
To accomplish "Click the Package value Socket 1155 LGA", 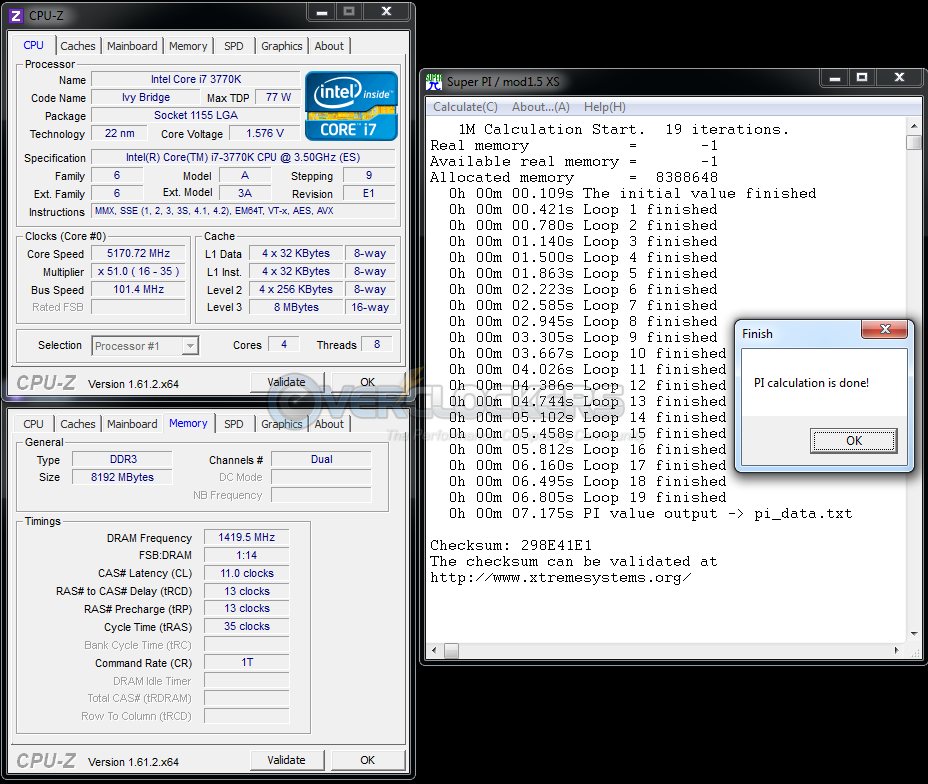I will click(x=196, y=115).
